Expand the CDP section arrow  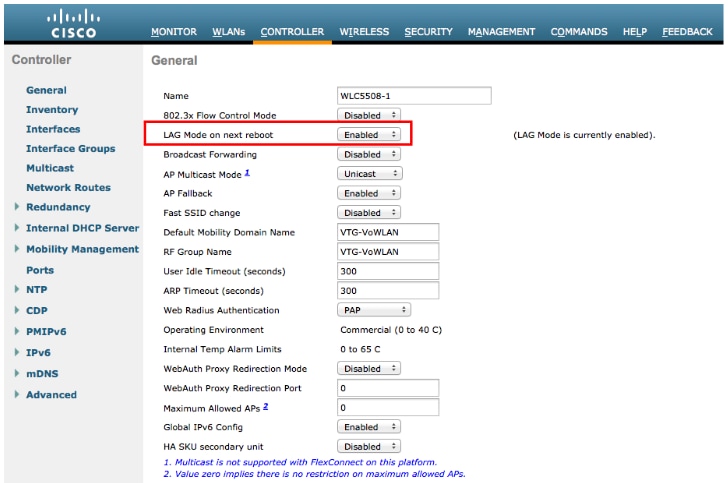17,310
